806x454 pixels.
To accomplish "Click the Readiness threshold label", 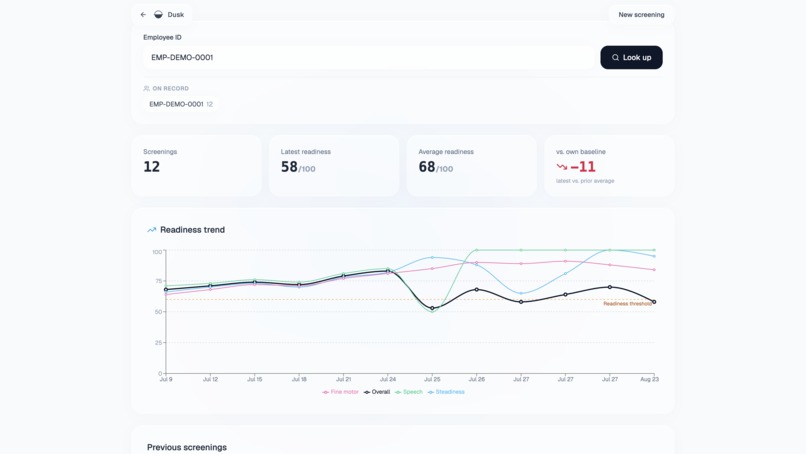I will tap(627, 304).
